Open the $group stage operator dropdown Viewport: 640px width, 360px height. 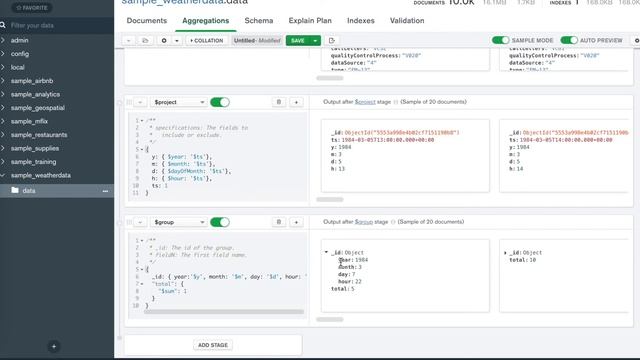coord(178,222)
